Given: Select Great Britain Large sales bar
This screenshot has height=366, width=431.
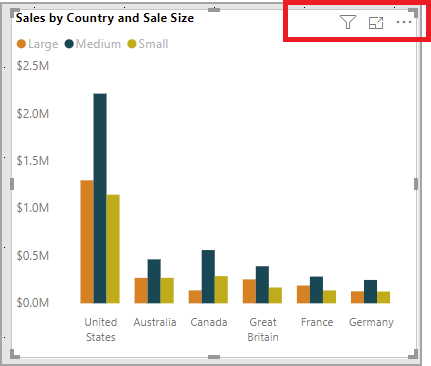Looking at the screenshot, I should coord(249,291).
